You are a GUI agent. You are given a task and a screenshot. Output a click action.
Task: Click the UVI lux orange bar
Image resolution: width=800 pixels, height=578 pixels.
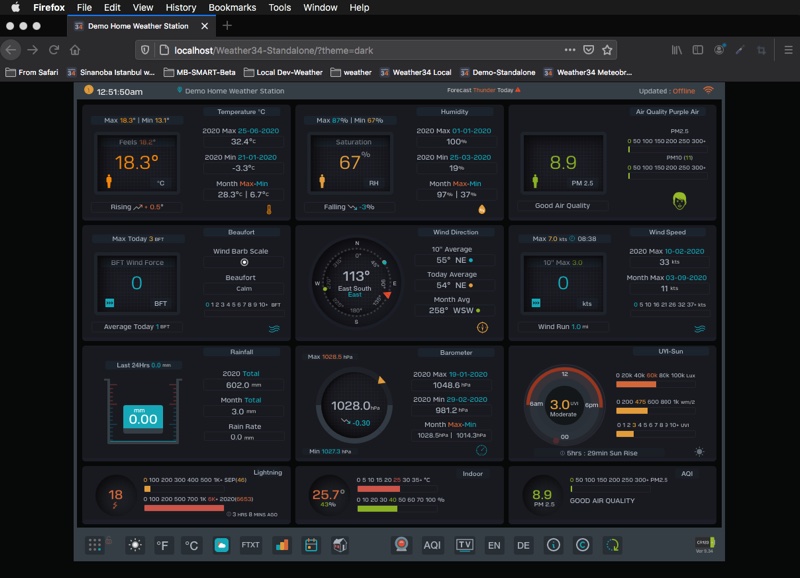636,384
